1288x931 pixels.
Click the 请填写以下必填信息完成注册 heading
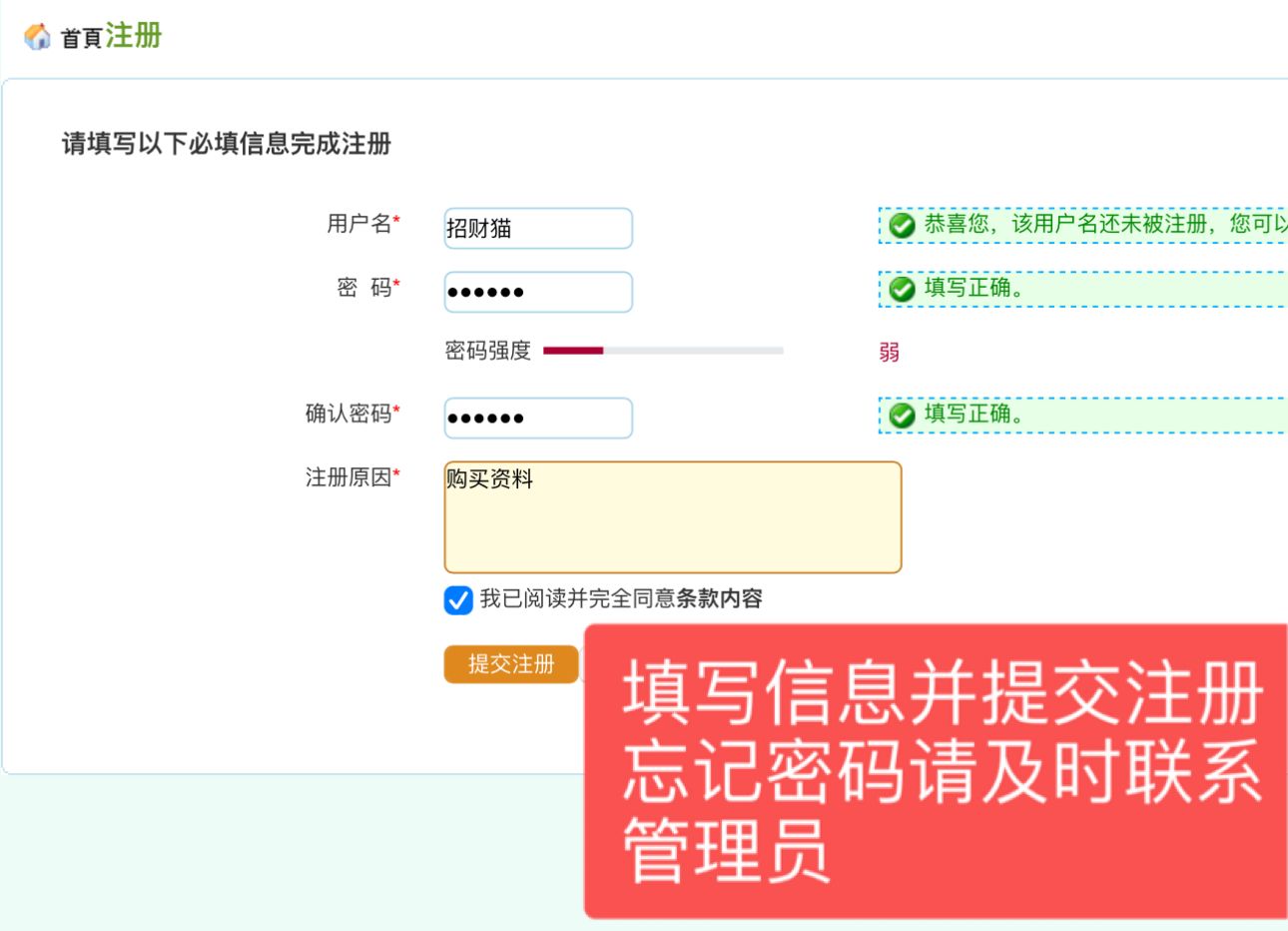(x=227, y=144)
